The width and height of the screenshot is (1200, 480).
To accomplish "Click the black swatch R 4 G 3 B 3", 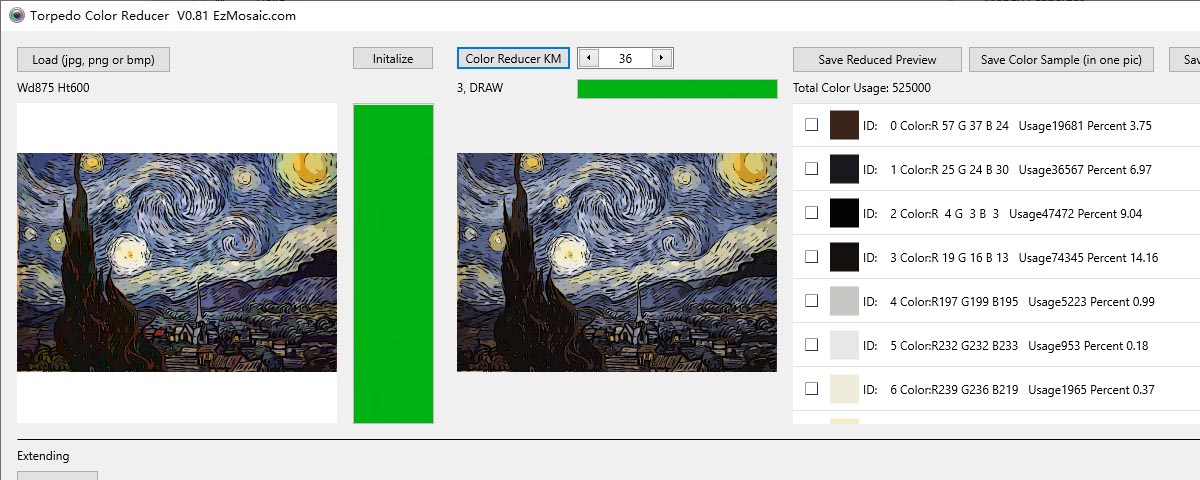I will pos(844,213).
